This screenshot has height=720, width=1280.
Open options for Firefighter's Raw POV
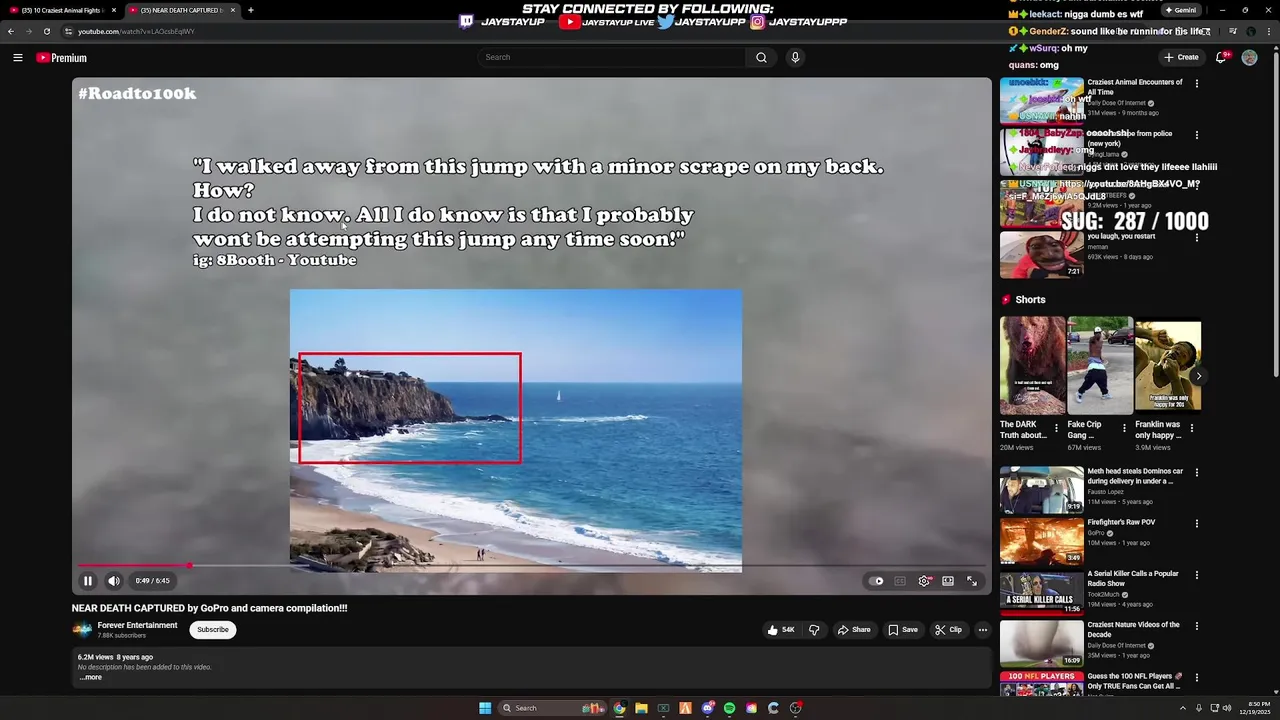pos(1196,523)
